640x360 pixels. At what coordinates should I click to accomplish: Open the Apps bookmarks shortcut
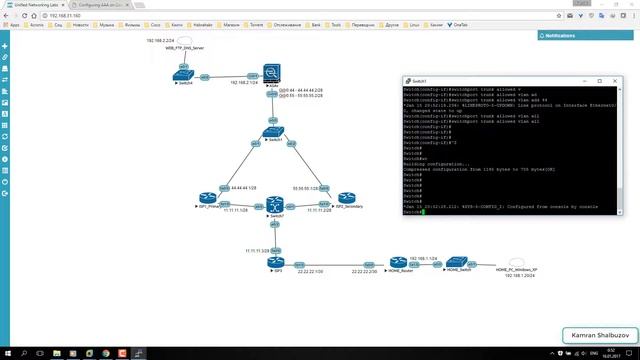pos(11,25)
